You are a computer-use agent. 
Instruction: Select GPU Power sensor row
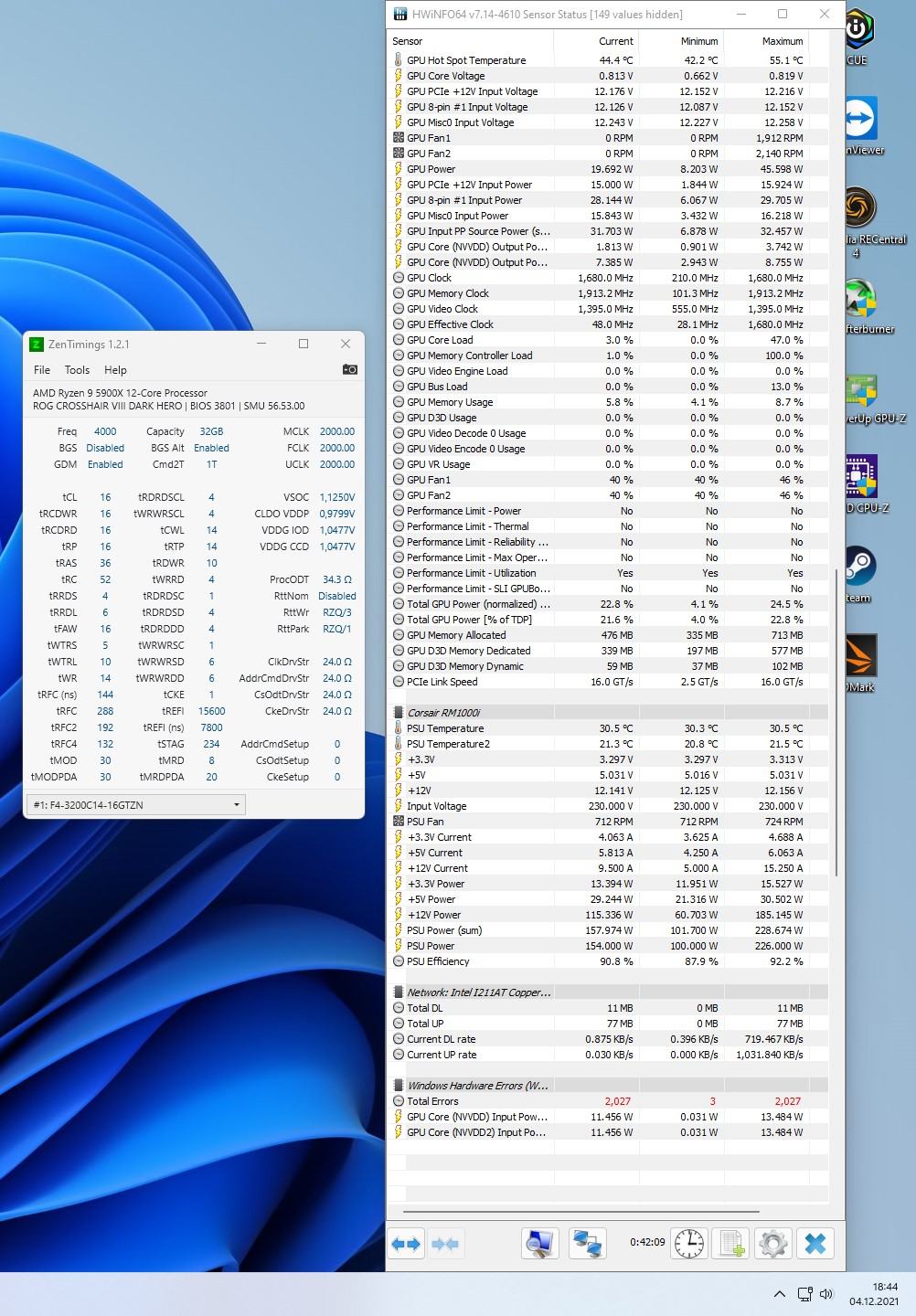point(608,169)
